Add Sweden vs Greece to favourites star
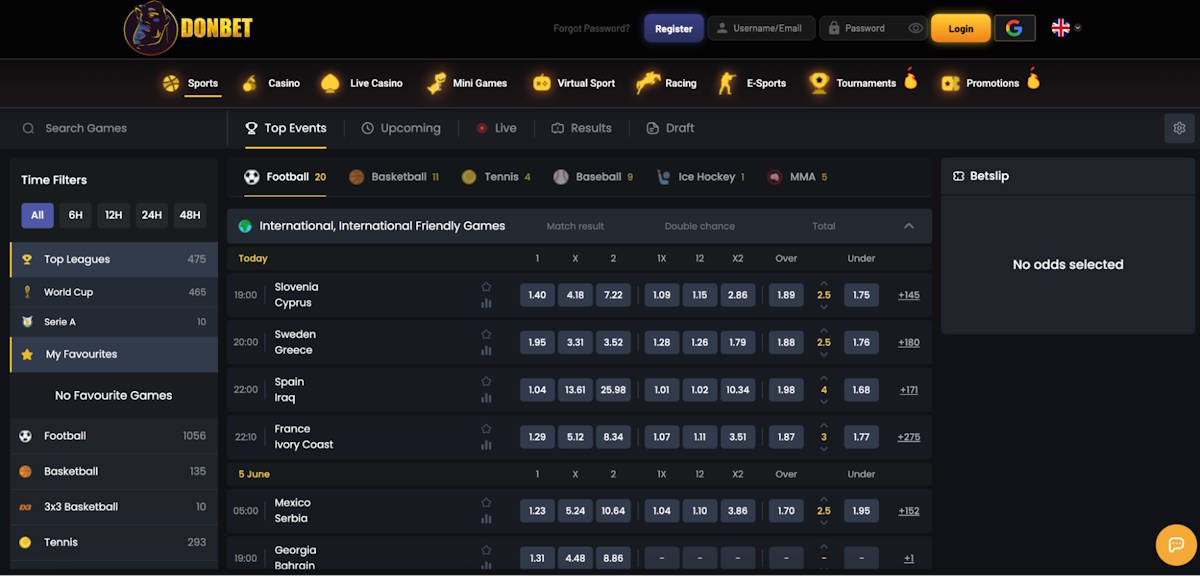This screenshot has height=576, width=1200. pos(486,334)
